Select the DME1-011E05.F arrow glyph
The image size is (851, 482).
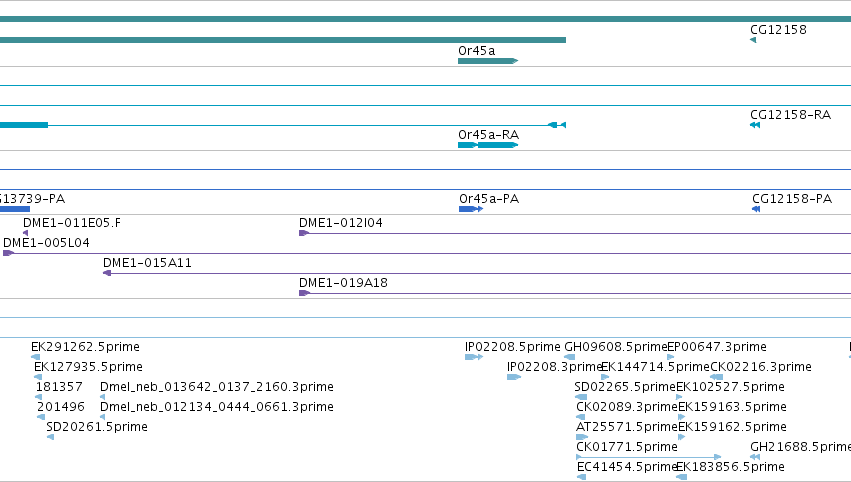tap(26, 233)
